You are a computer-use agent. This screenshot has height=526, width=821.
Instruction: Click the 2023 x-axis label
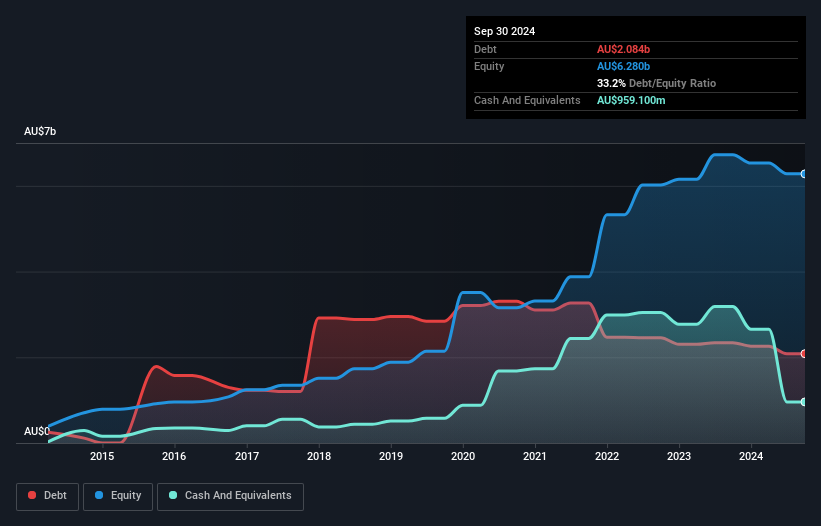tap(679, 456)
